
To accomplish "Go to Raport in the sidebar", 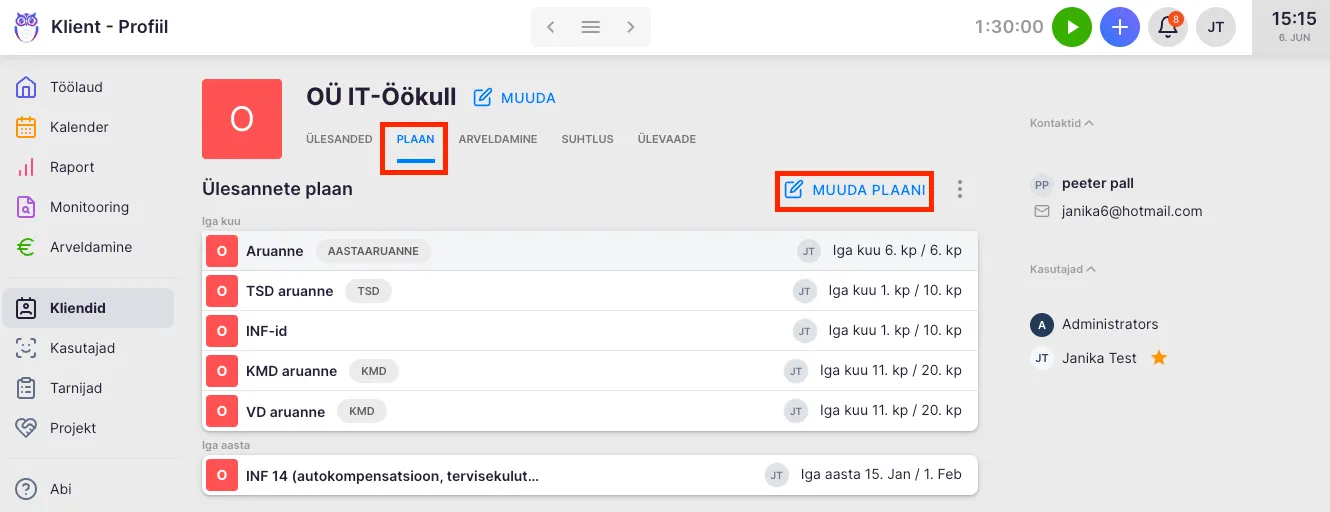I will coord(72,167).
